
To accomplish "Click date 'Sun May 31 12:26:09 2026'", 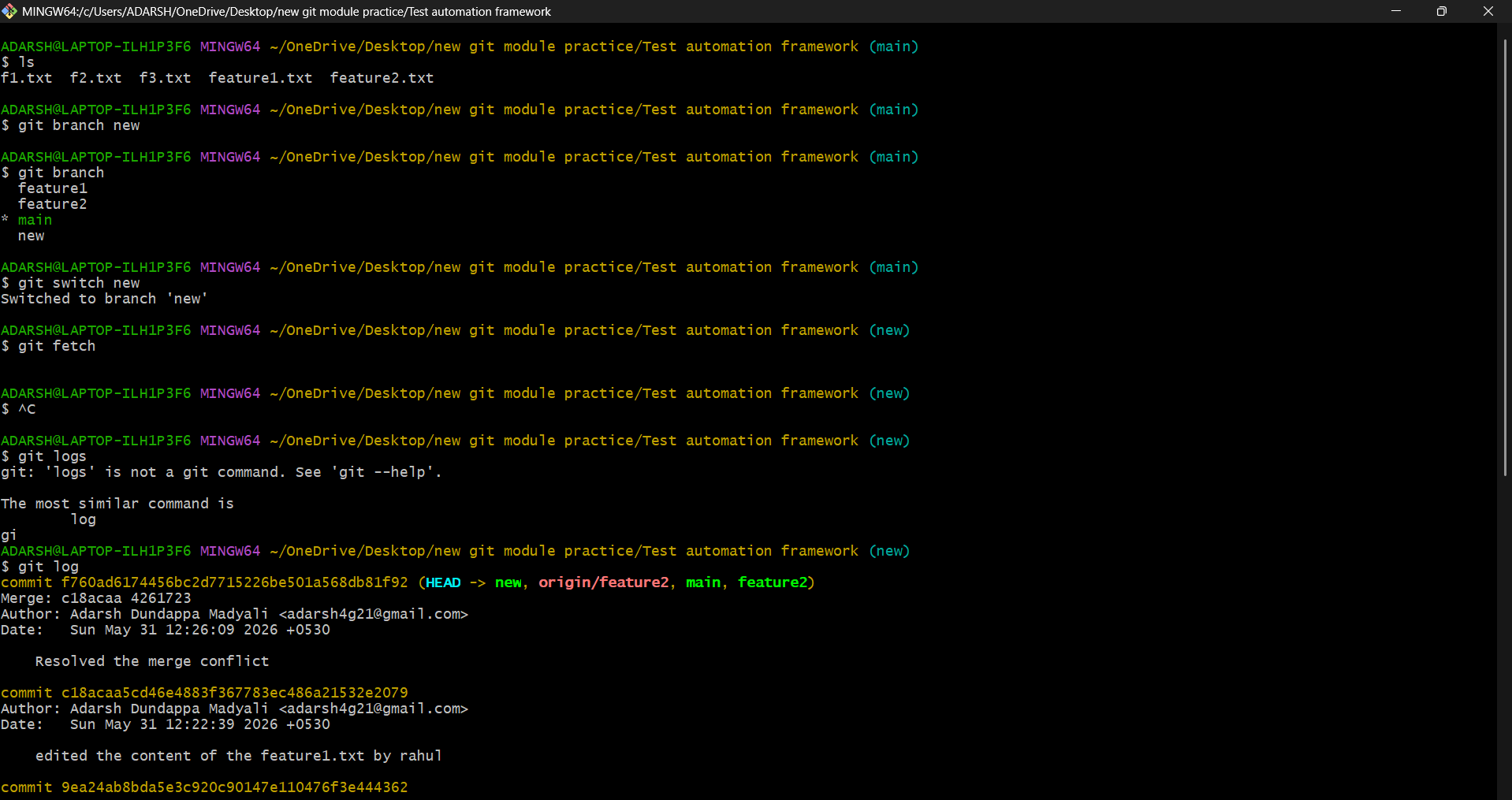I will 173,630.
